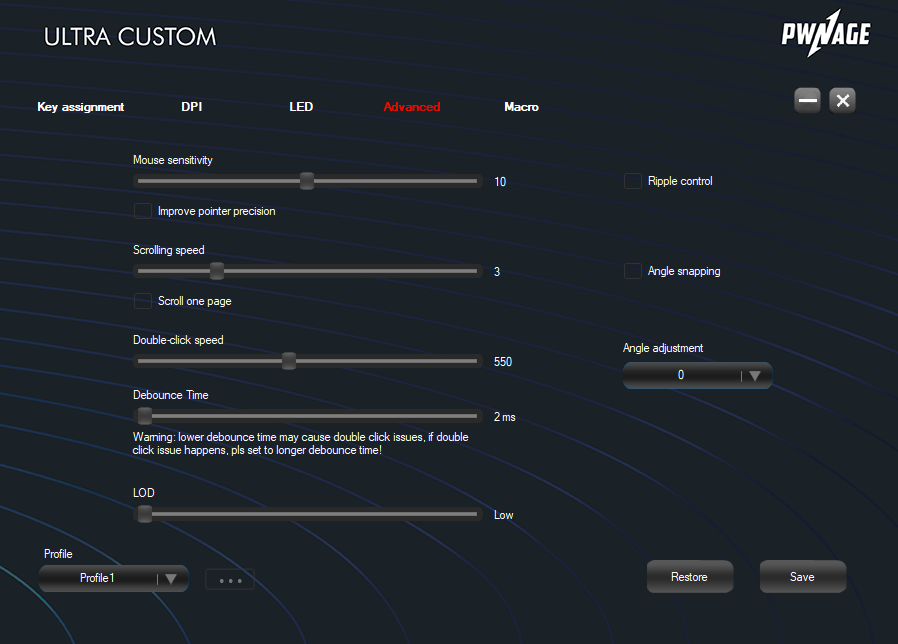Minimize the Ultra Custom window

tap(808, 100)
